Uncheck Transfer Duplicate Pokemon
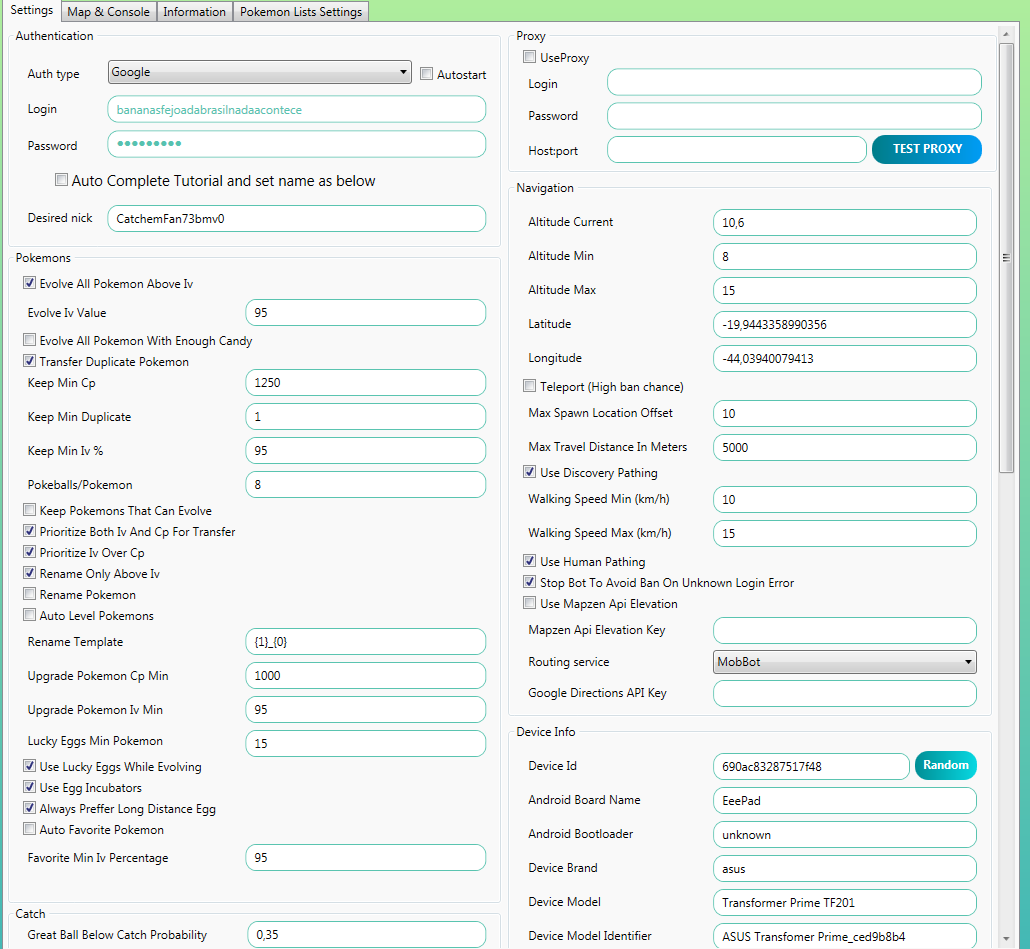1030x949 pixels. (x=30, y=362)
